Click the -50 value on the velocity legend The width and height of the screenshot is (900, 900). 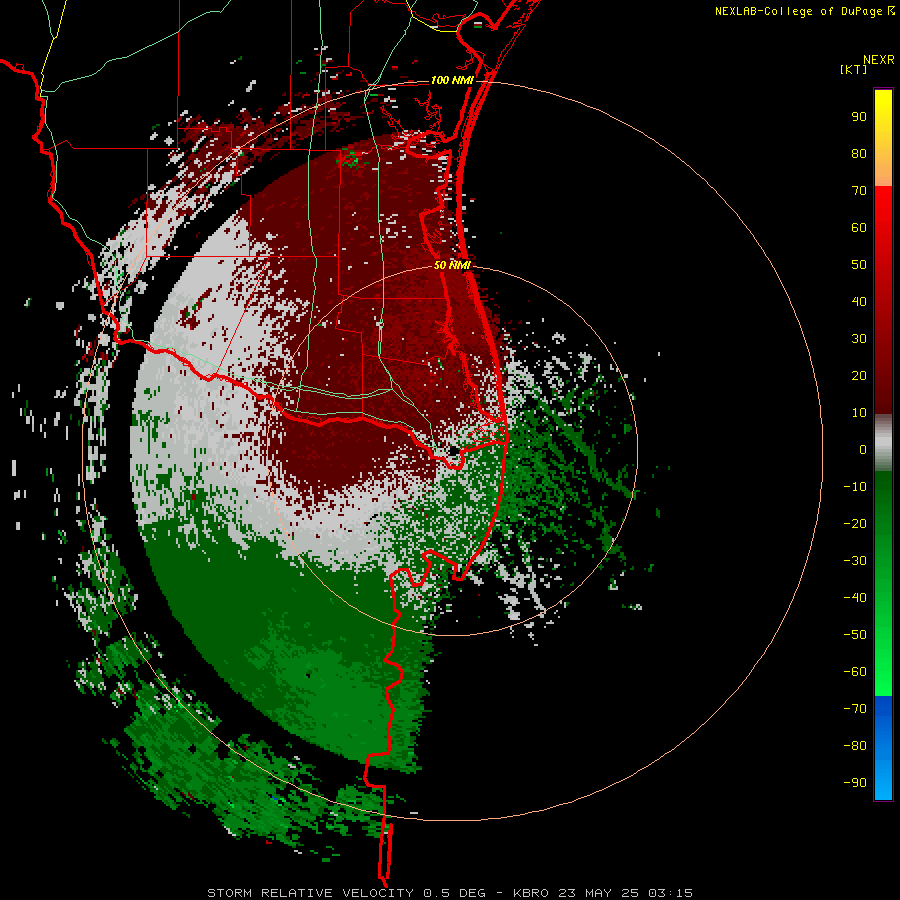point(855,635)
